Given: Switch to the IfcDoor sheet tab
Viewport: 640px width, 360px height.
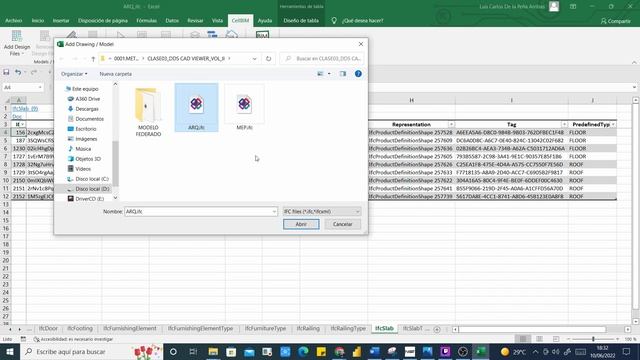Looking at the screenshot, I should pos(48,329).
